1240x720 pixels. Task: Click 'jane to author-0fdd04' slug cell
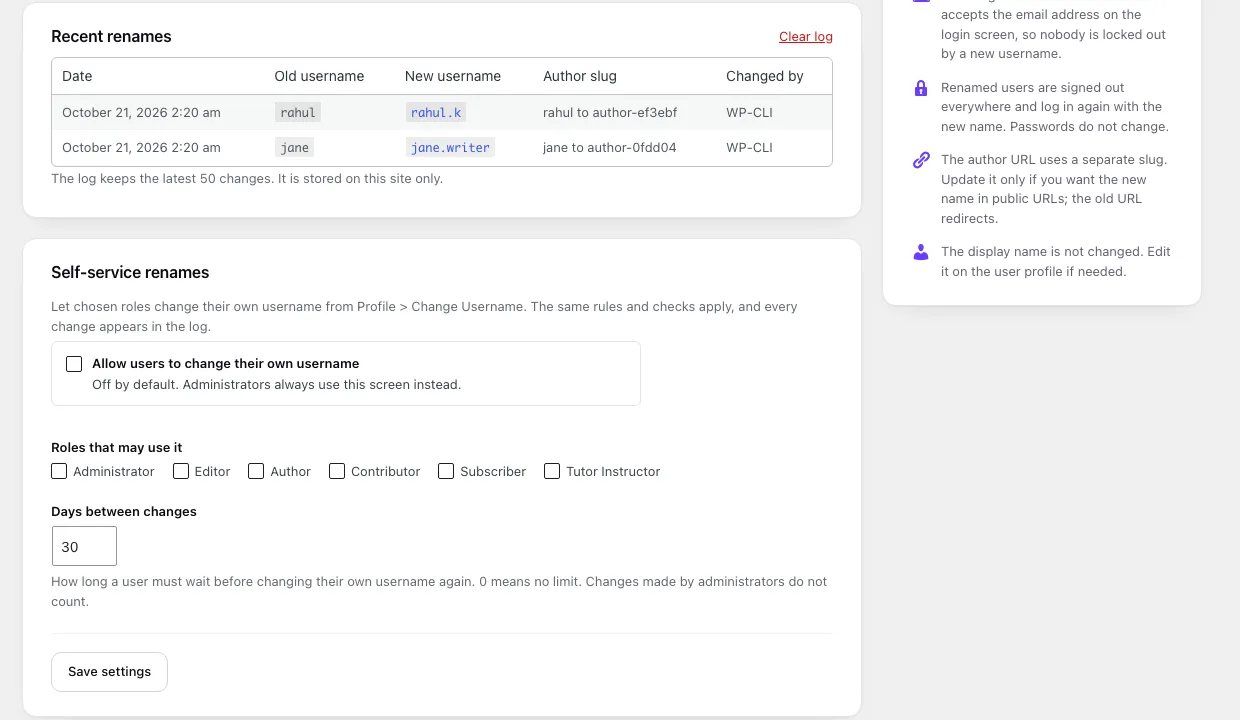pyautogui.click(x=610, y=148)
